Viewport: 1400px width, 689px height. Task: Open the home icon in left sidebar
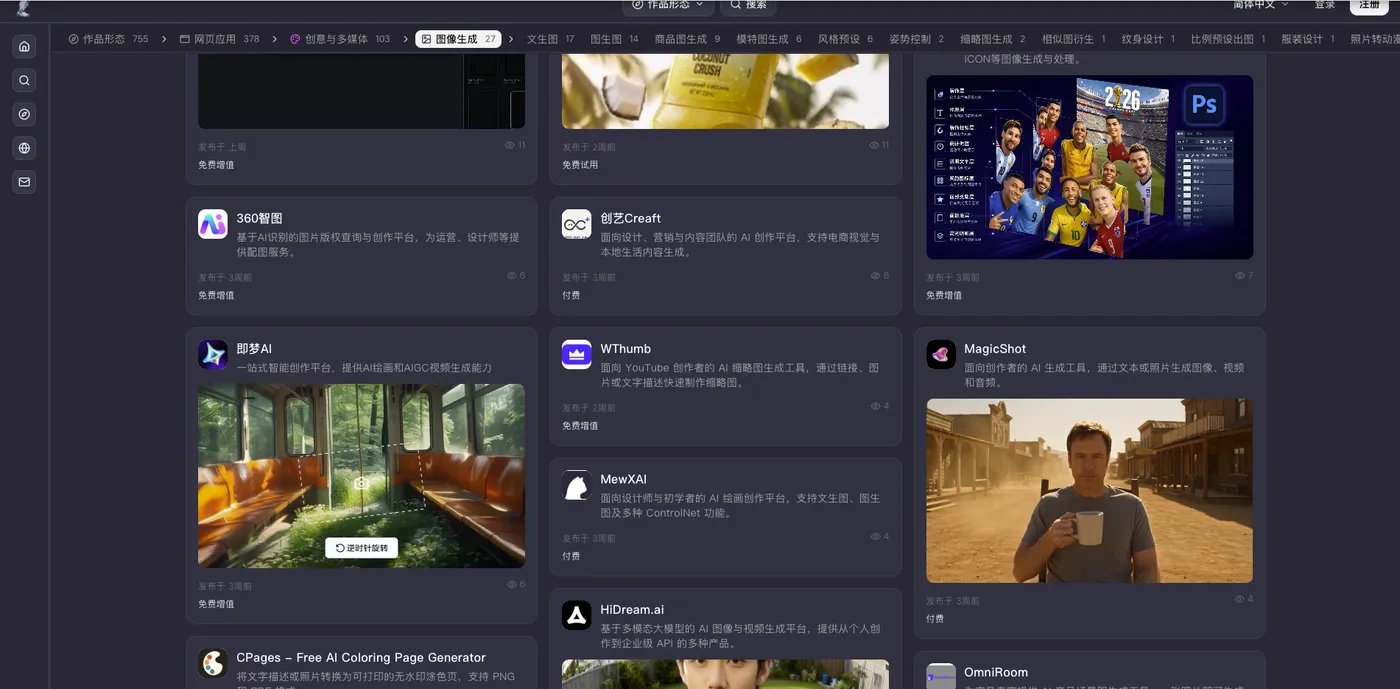pos(24,46)
